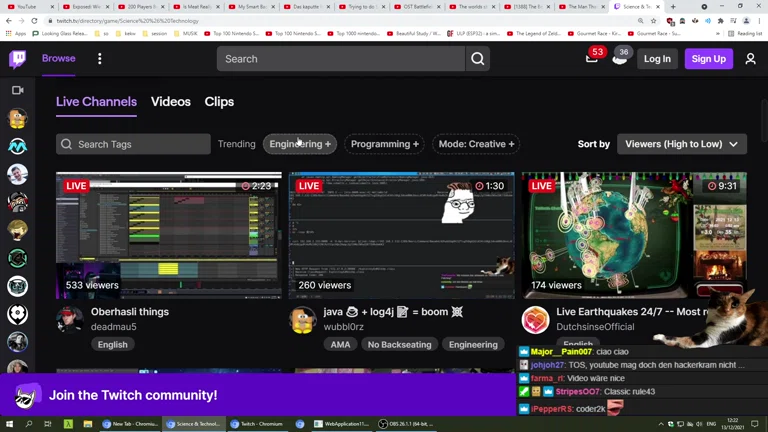Expand the Viewers (High to Low) sort dropdown
Image resolution: width=768 pixels, height=432 pixels.
(681, 144)
